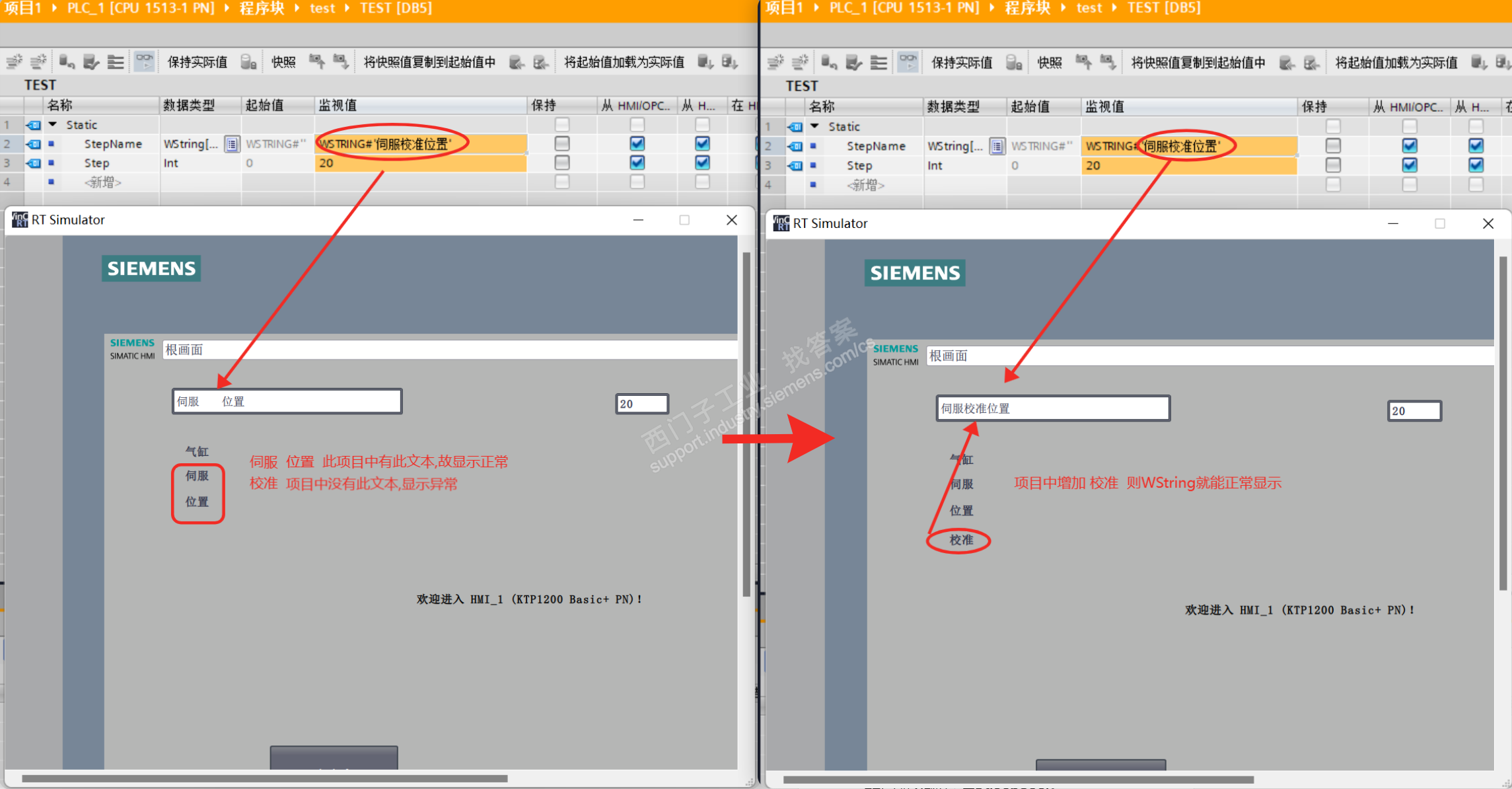
Task: Click the 保持实际值 button in left toolbar
Action: pos(197,62)
